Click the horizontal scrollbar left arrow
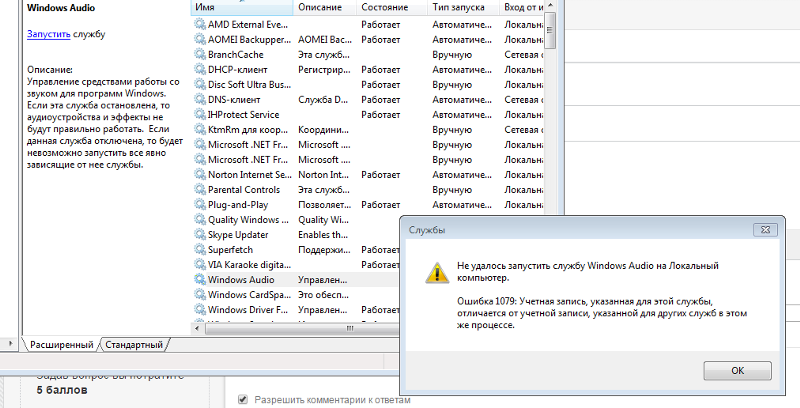The image size is (800, 408). coord(197,328)
